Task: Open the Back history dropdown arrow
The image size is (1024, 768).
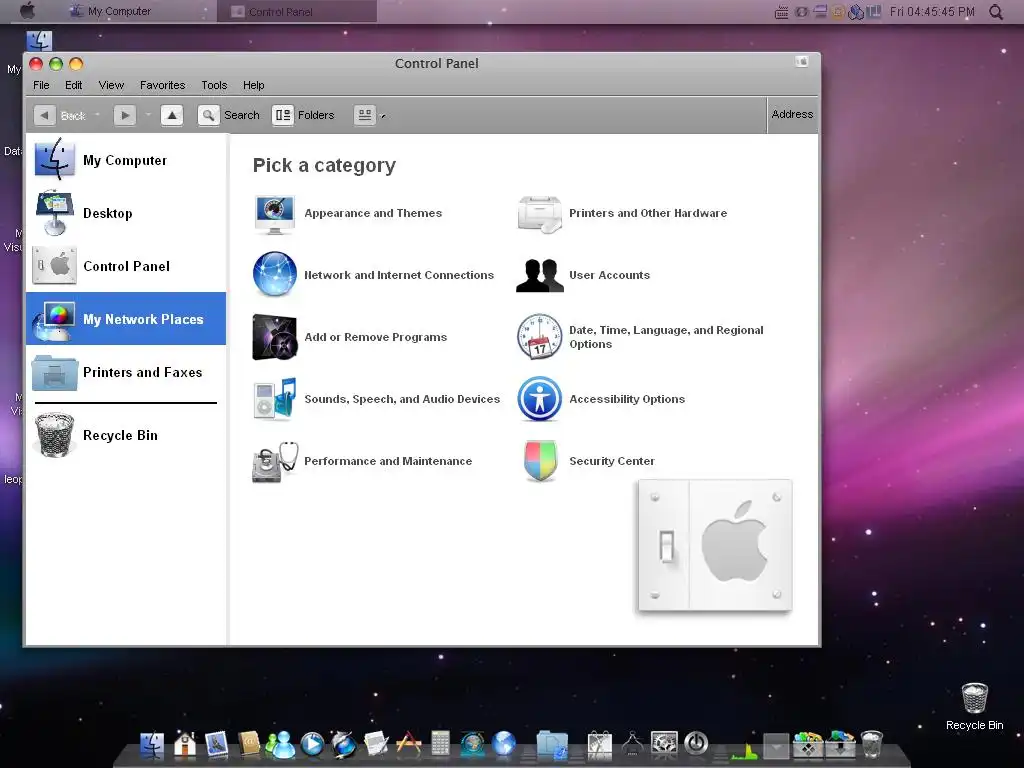Action: pos(97,116)
